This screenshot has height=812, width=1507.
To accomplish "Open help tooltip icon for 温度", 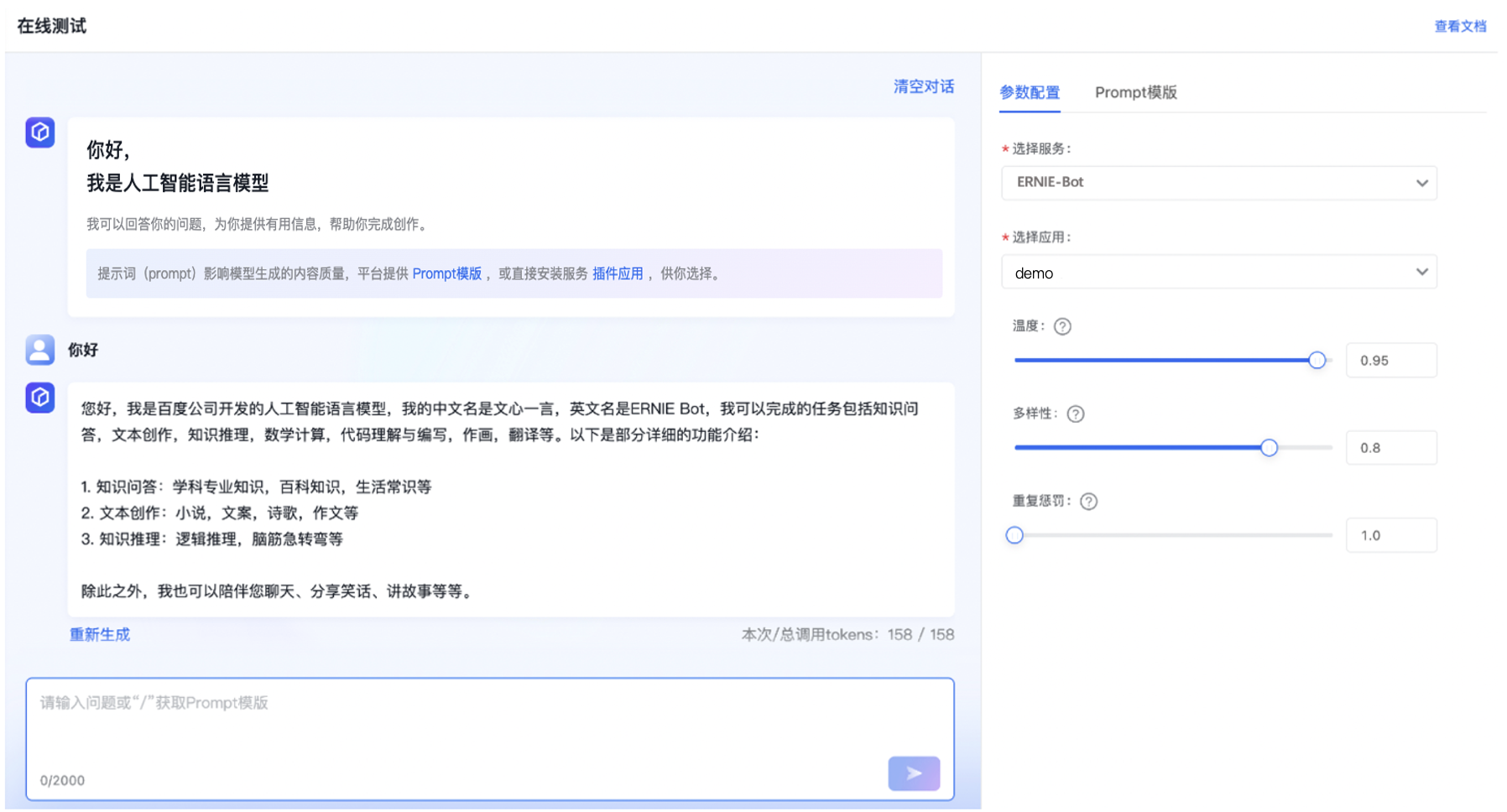I will point(1062,326).
